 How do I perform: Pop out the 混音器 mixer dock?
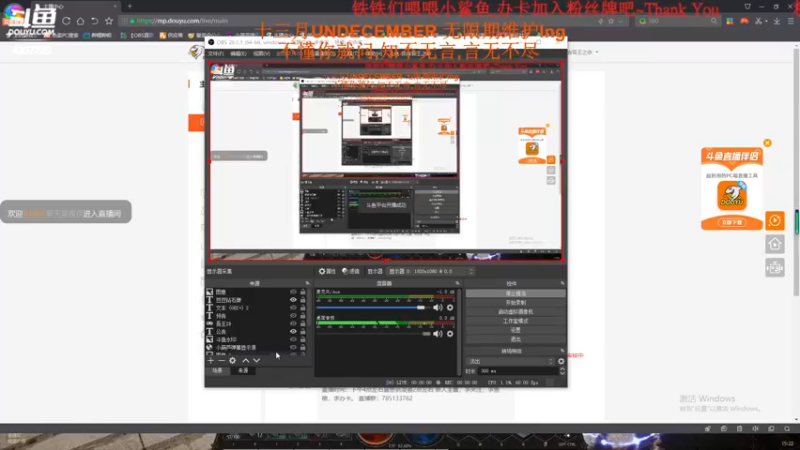tap(457, 283)
